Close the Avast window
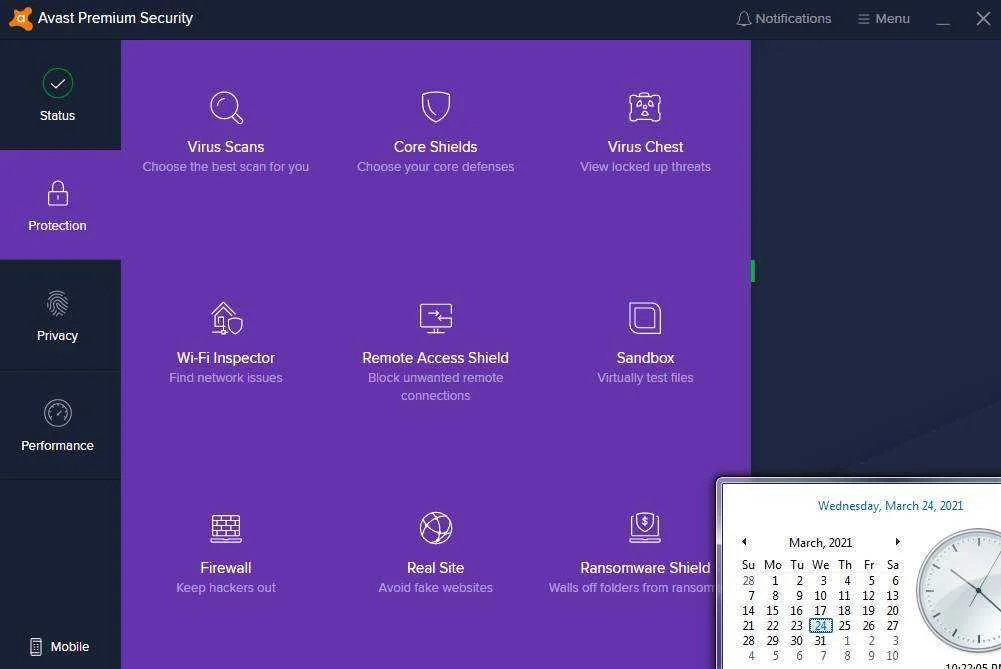Screen dimensions: 1001x669 click(x=983, y=19)
